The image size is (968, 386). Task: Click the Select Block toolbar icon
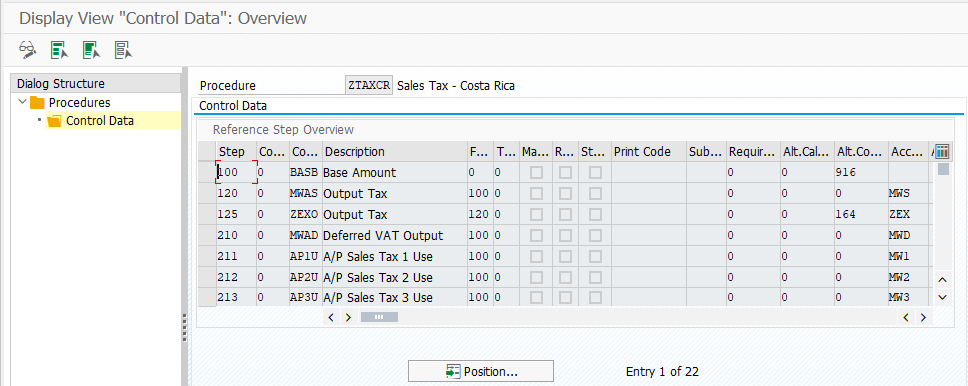coord(91,49)
